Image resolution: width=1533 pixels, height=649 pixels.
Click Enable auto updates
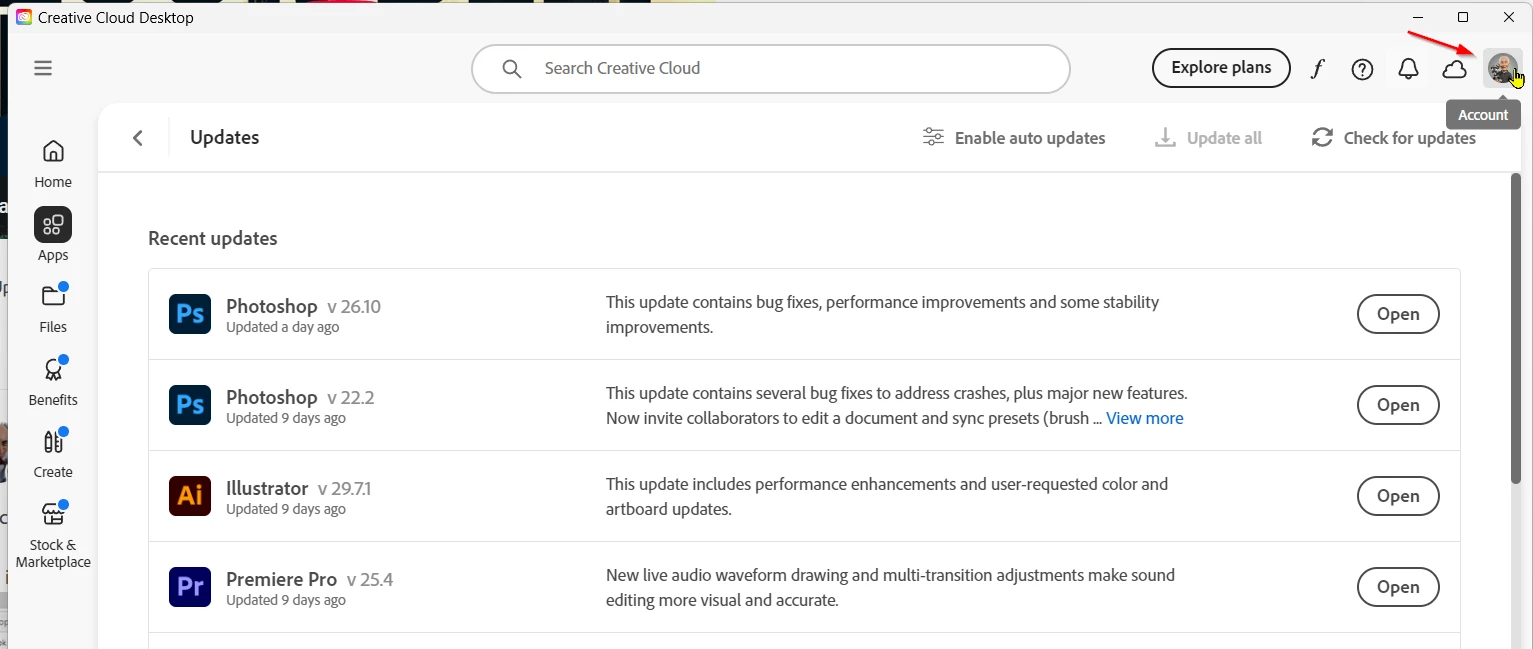point(1014,138)
